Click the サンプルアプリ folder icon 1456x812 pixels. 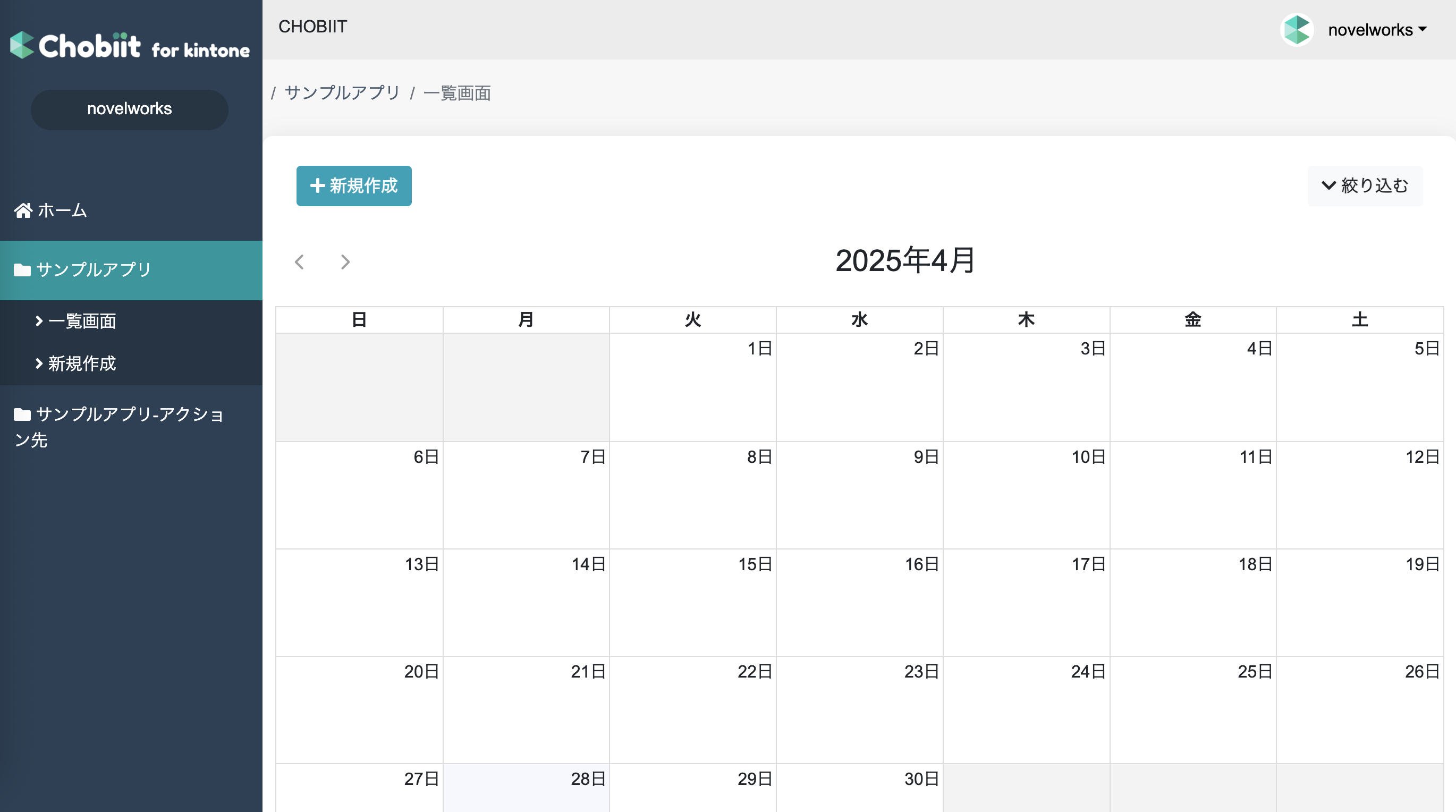coord(22,270)
